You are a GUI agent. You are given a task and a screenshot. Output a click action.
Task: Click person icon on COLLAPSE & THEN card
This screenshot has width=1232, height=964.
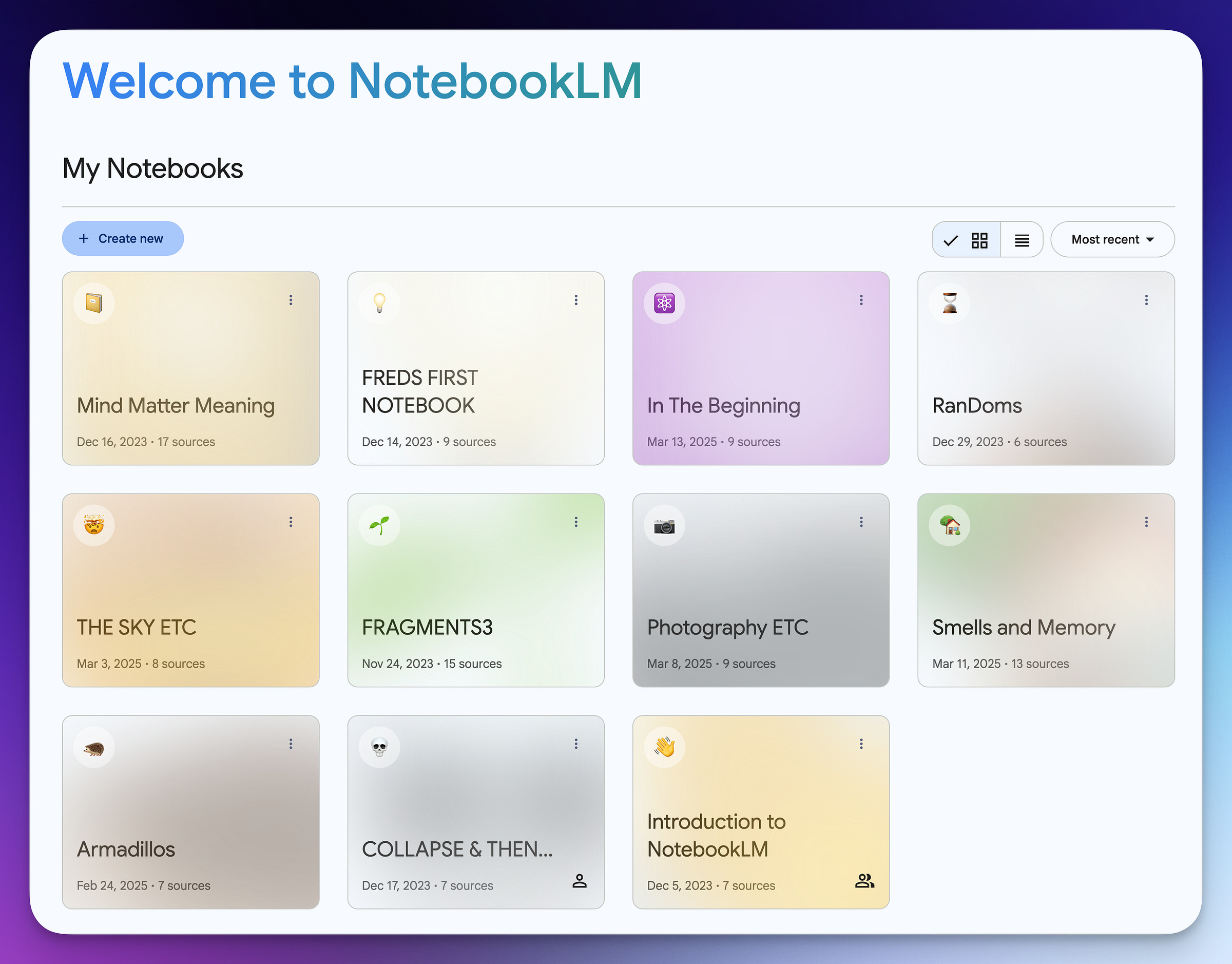point(580,880)
